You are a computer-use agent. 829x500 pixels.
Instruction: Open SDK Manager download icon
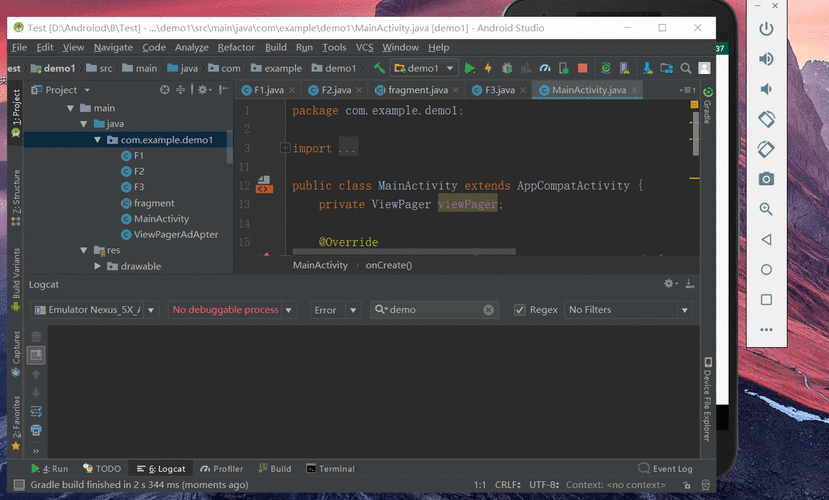pyautogui.click(x=648, y=68)
